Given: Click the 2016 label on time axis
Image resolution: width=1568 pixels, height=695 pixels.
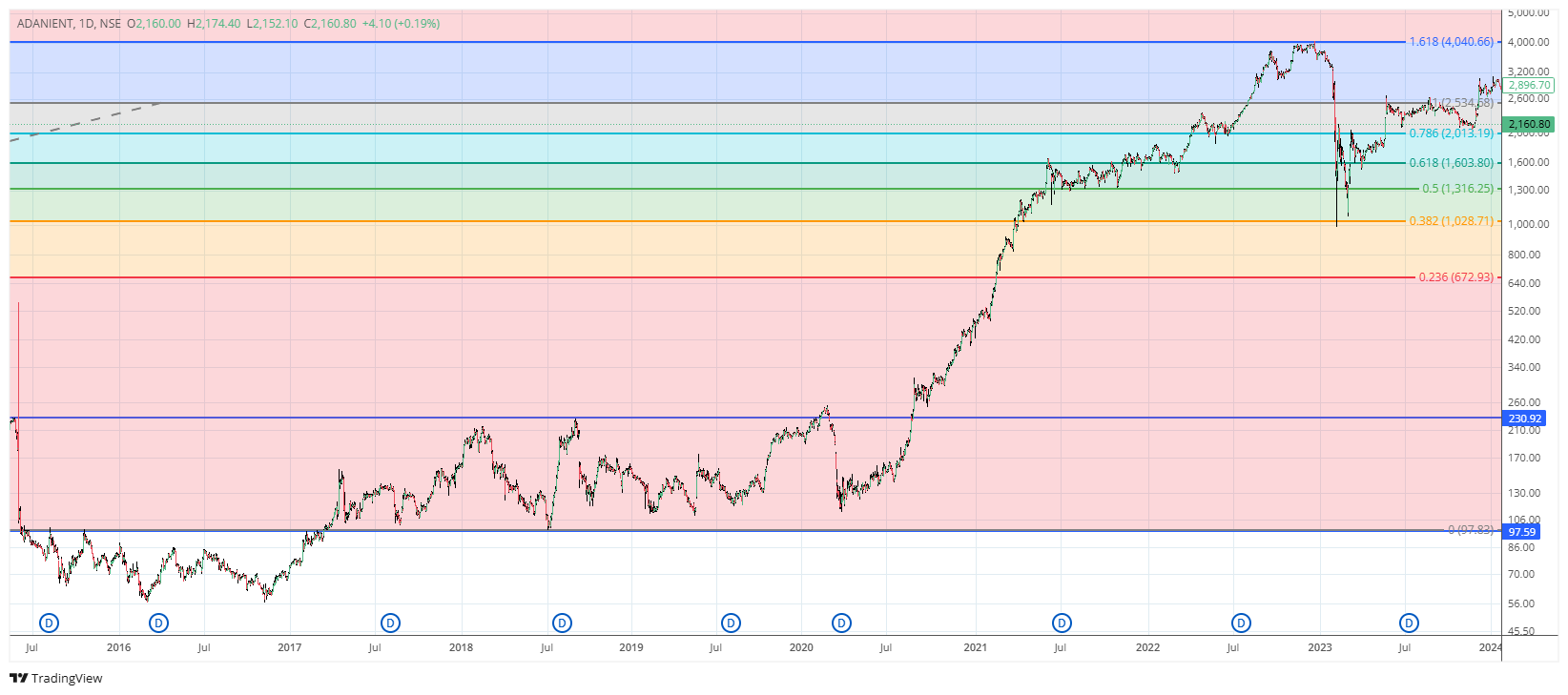Looking at the screenshot, I should click(119, 647).
